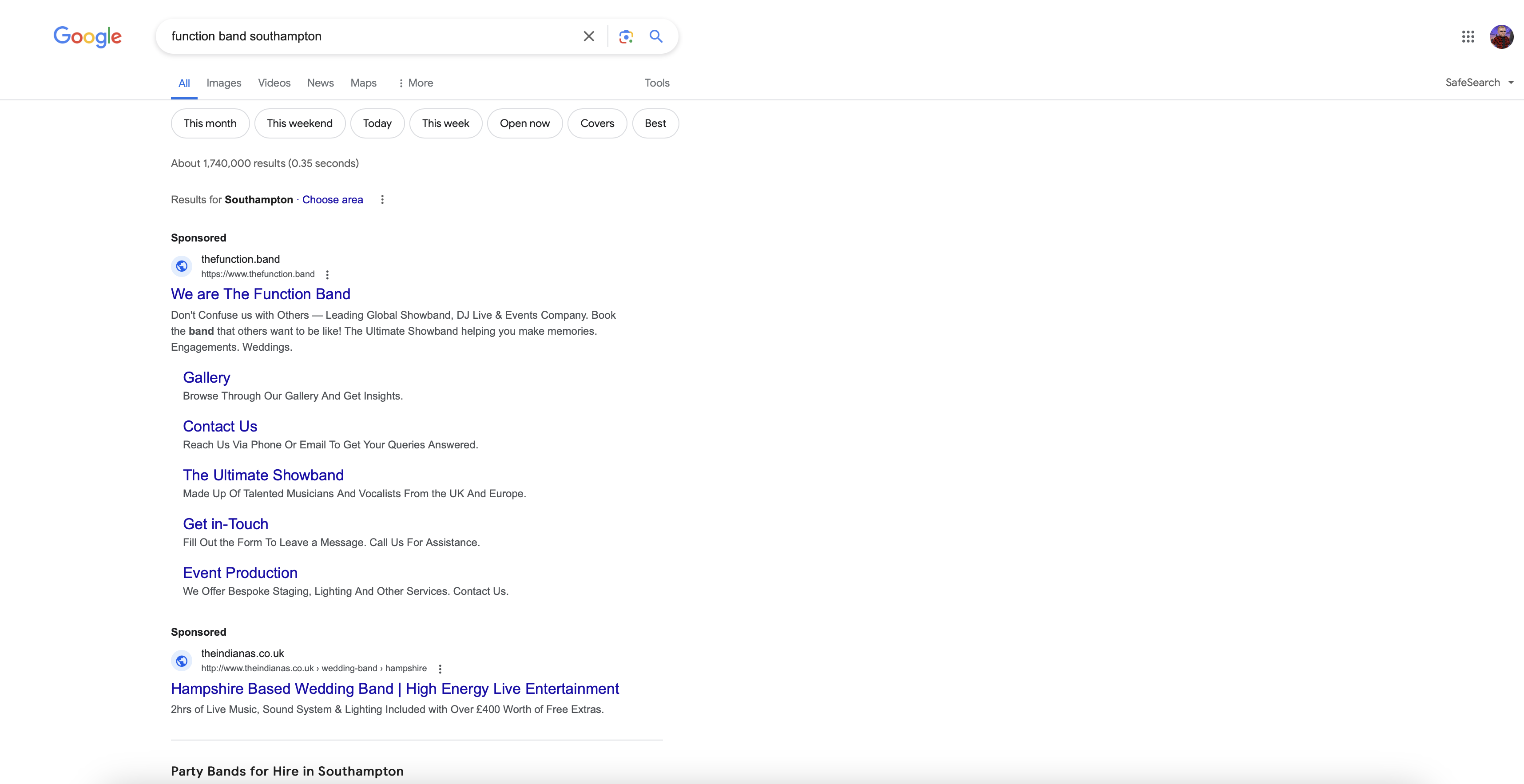Click theindianas.co.uk wedding-band hampshire breadcrumb
This screenshot has width=1524, height=784.
[x=314, y=668]
